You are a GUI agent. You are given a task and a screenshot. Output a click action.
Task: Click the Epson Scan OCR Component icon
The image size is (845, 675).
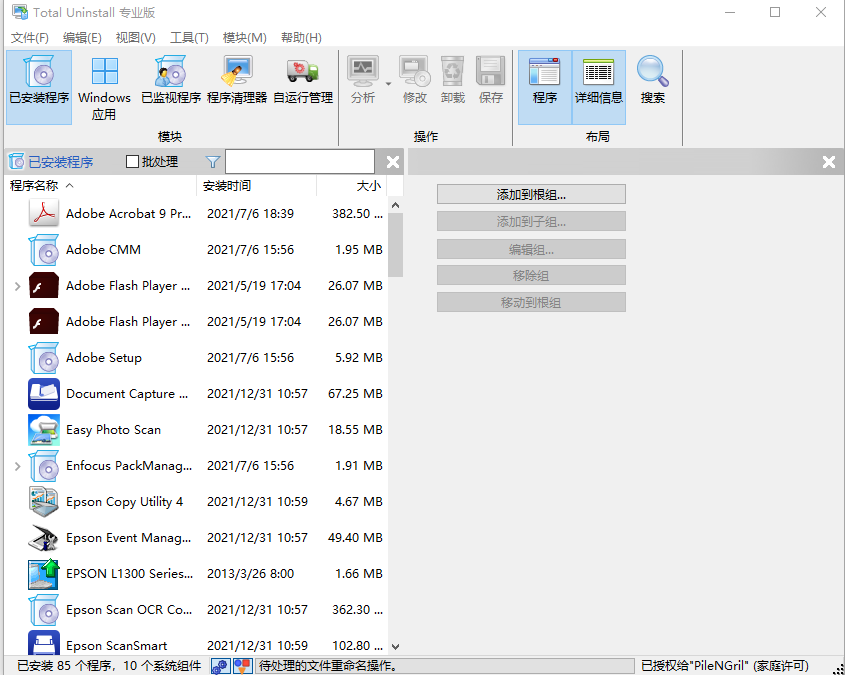(x=44, y=610)
